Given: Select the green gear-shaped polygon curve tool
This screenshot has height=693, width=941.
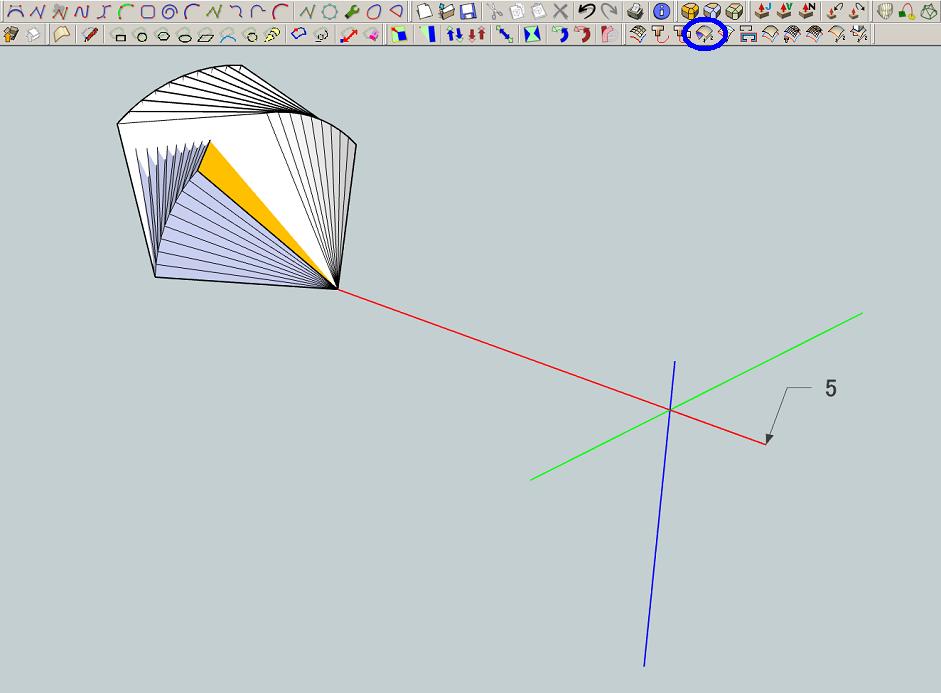Looking at the screenshot, I should pyautogui.click(x=329, y=11).
